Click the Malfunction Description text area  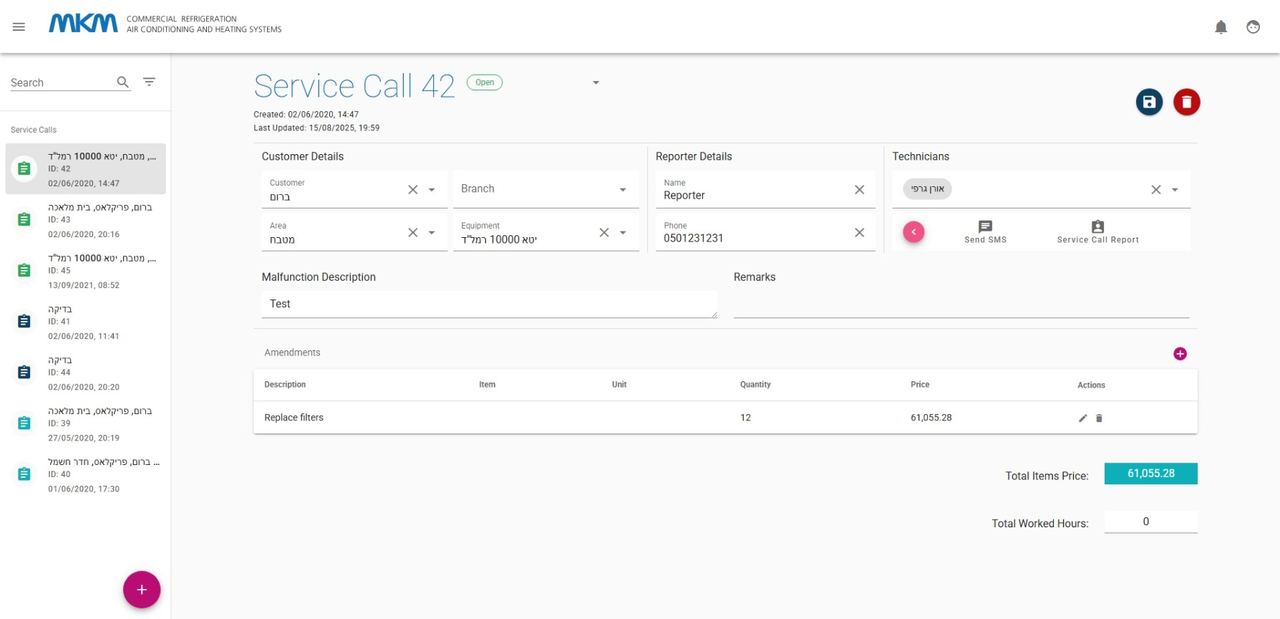pos(489,304)
